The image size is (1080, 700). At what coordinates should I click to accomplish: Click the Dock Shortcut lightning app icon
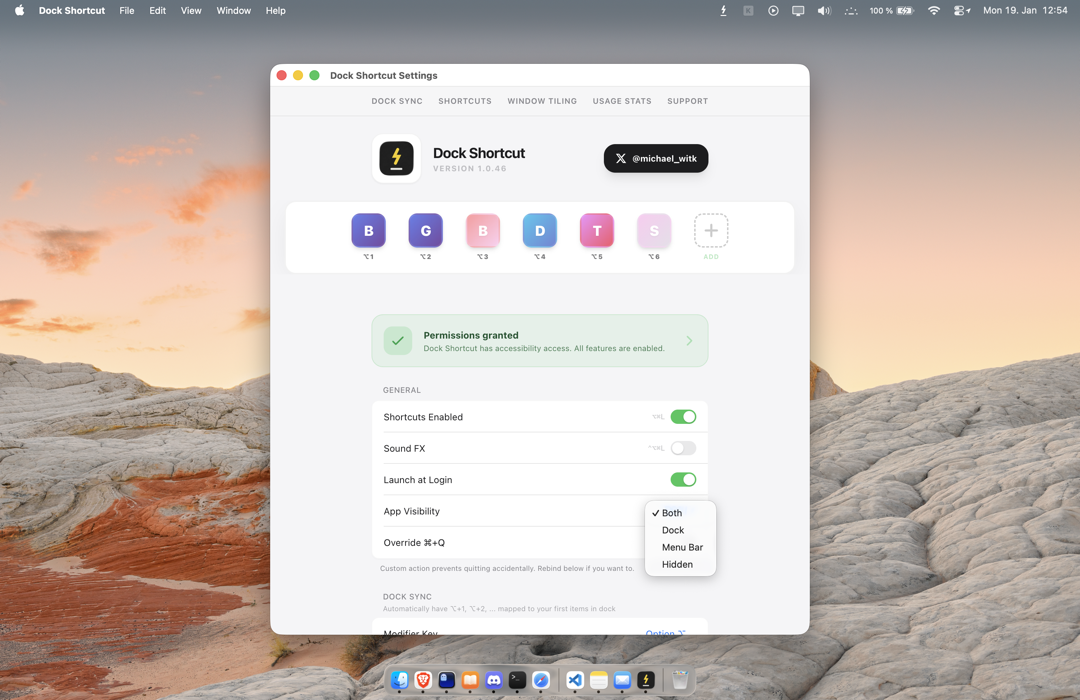tap(397, 158)
